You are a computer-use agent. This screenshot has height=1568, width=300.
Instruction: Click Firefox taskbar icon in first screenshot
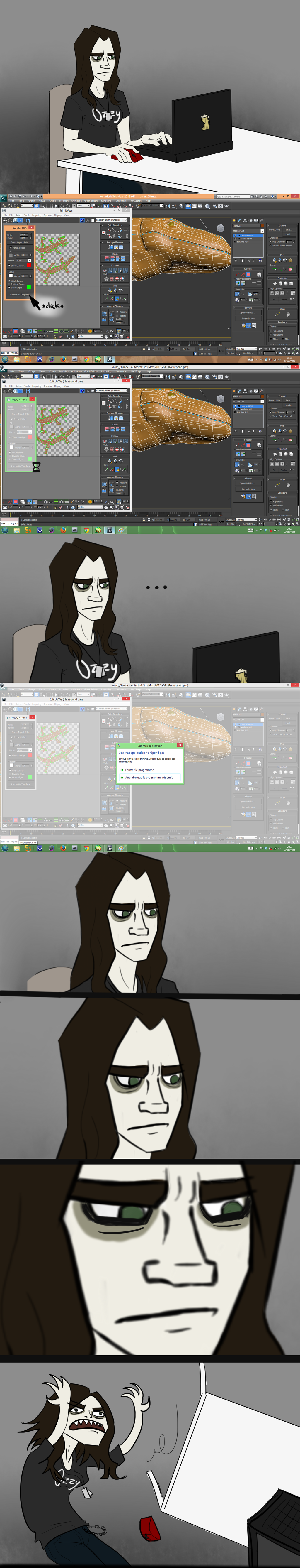[63, 359]
